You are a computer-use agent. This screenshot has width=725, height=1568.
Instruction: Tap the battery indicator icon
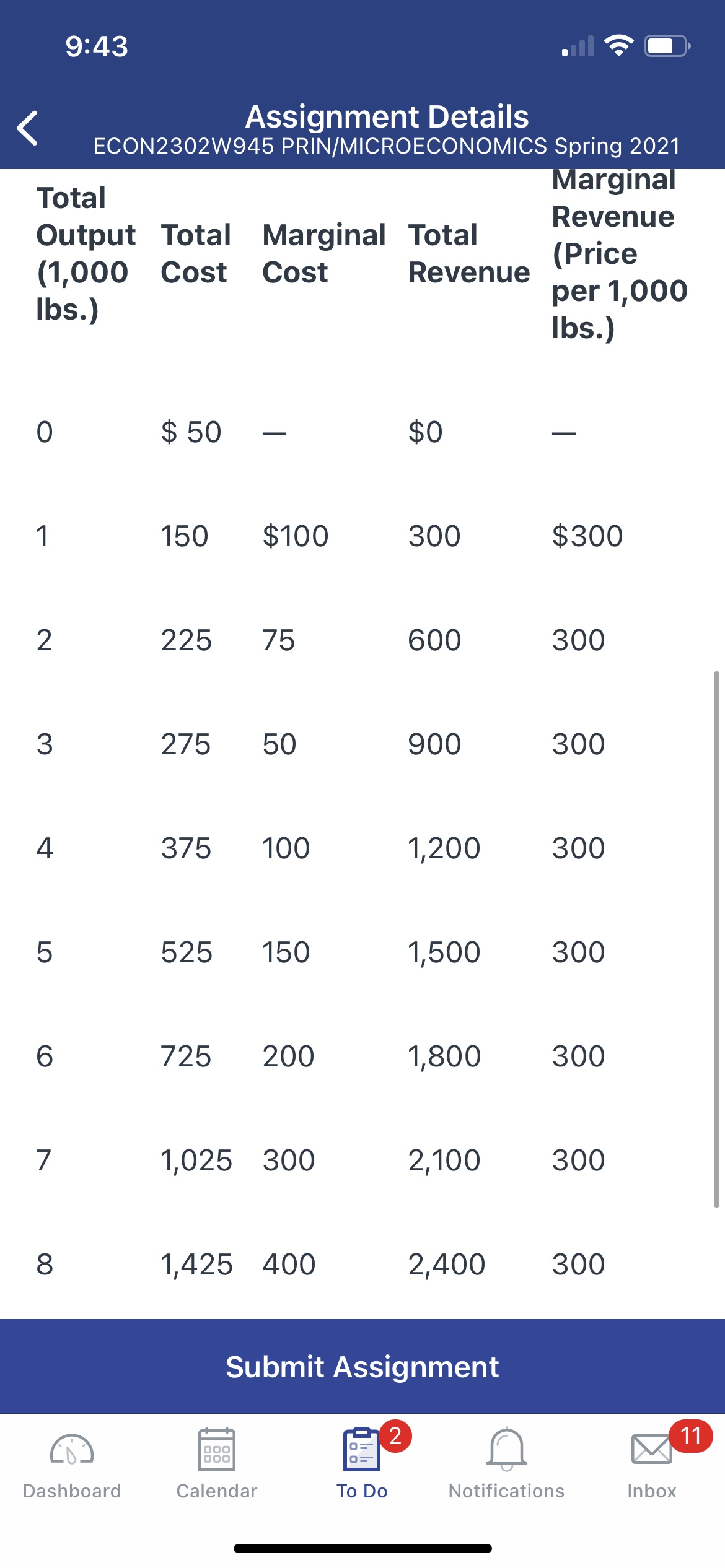(667, 46)
